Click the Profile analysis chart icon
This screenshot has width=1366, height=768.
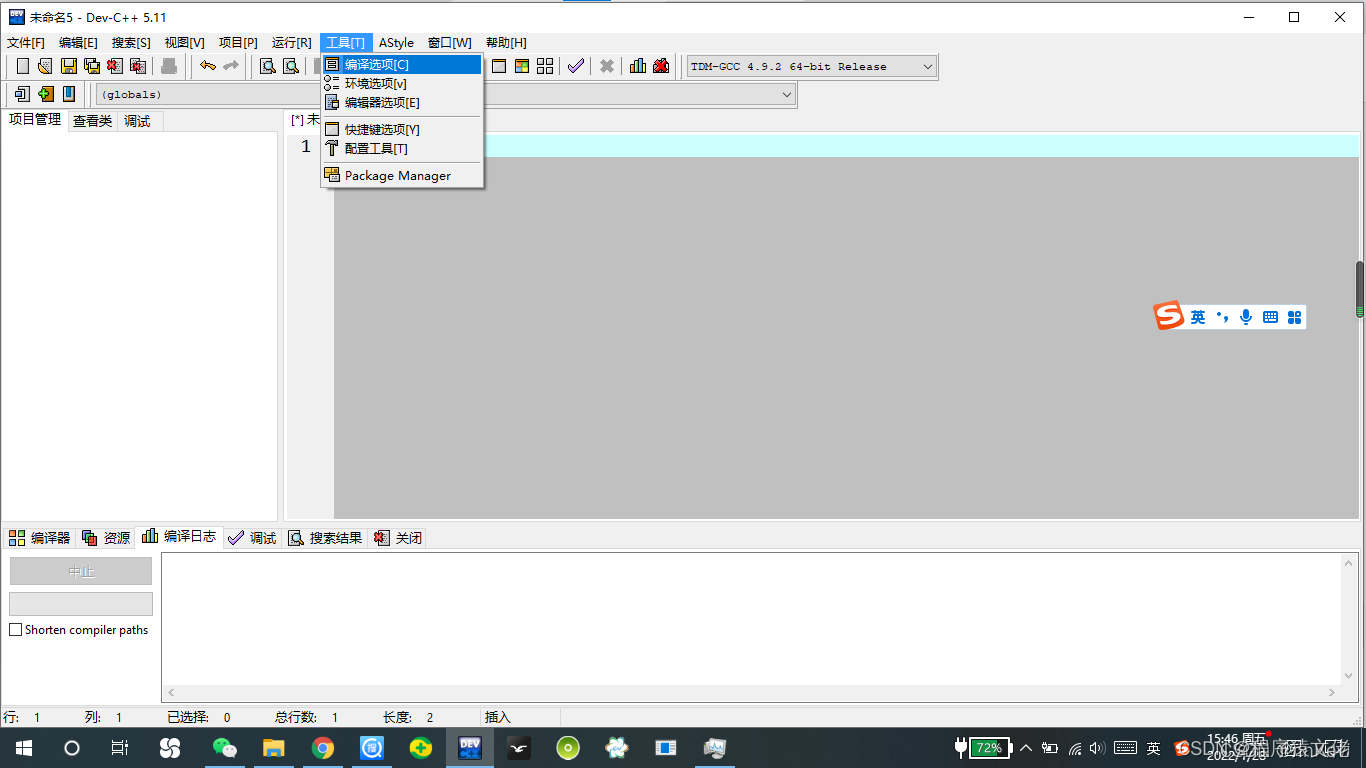[638, 66]
